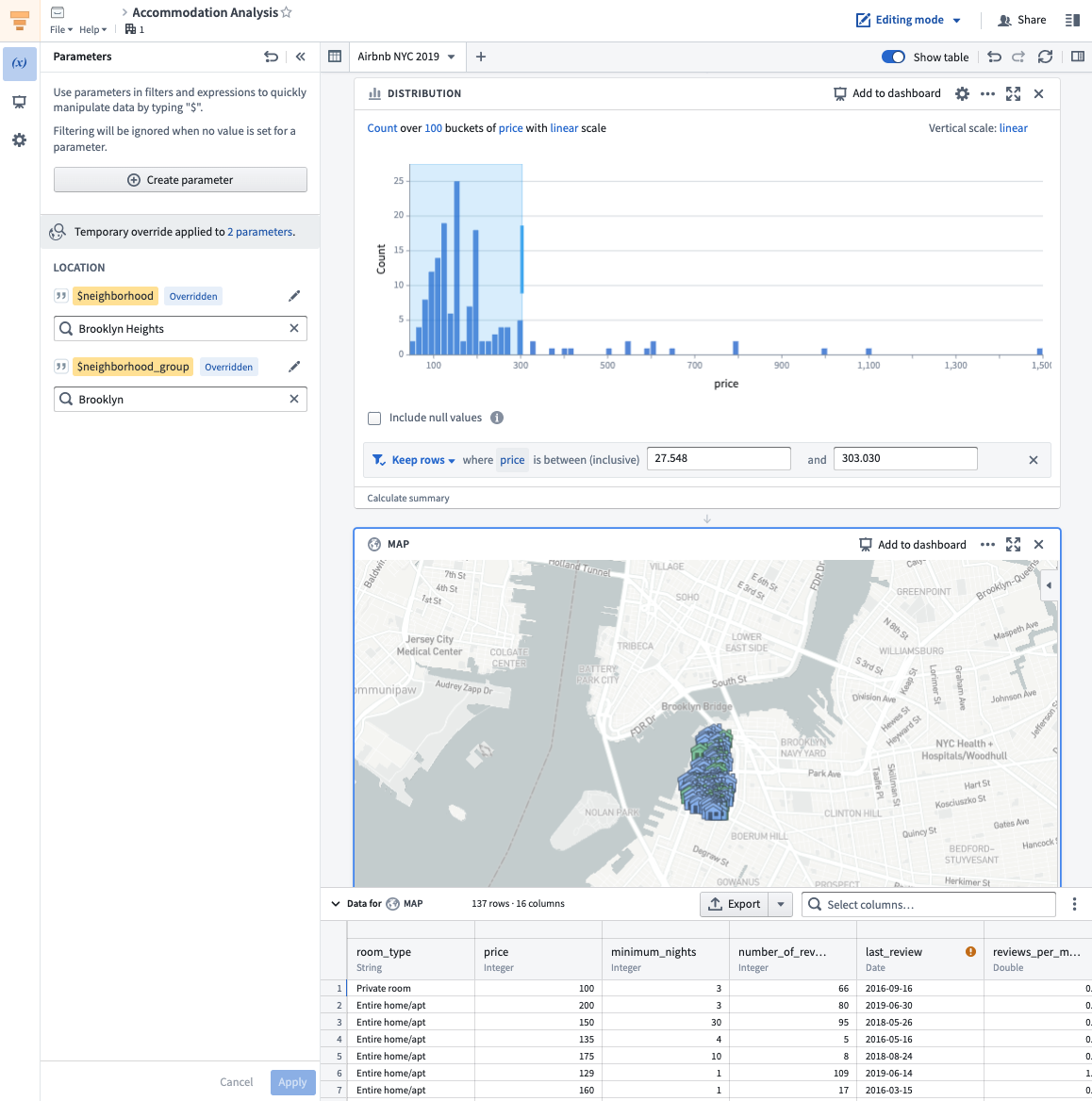The width and height of the screenshot is (1092, 1101).
Task: Click the tallest histogram bar near 150
Action: click(457, 268)
